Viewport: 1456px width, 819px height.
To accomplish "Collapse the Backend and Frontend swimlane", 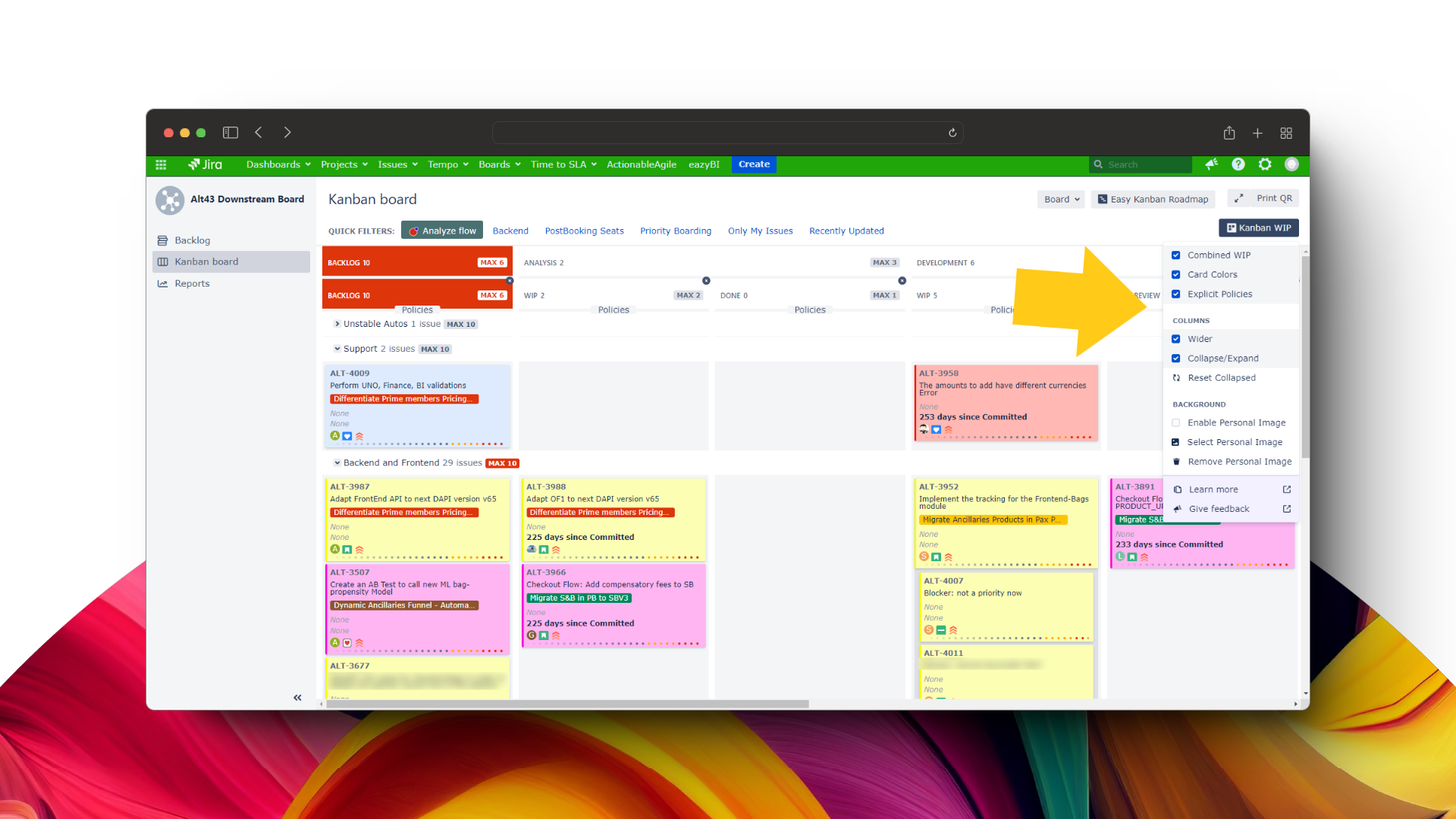I will click(337, 463).
